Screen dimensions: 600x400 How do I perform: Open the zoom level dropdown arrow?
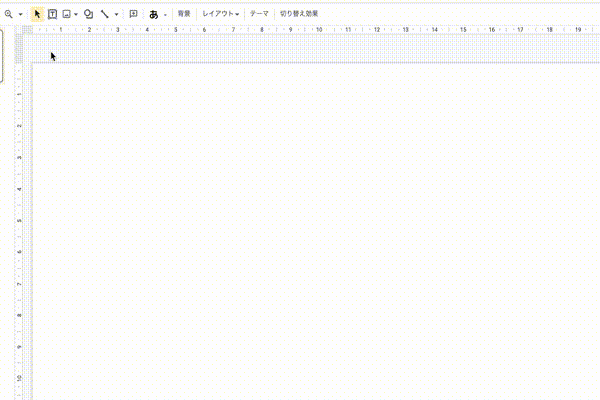click(x=21, y=15)
